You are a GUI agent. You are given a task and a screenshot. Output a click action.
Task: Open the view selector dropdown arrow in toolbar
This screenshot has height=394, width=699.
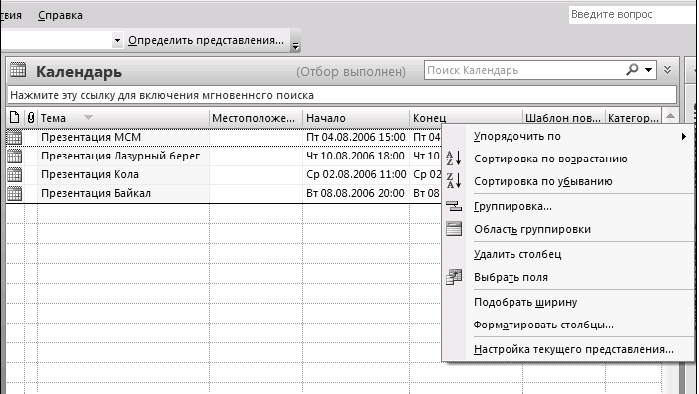117,40
